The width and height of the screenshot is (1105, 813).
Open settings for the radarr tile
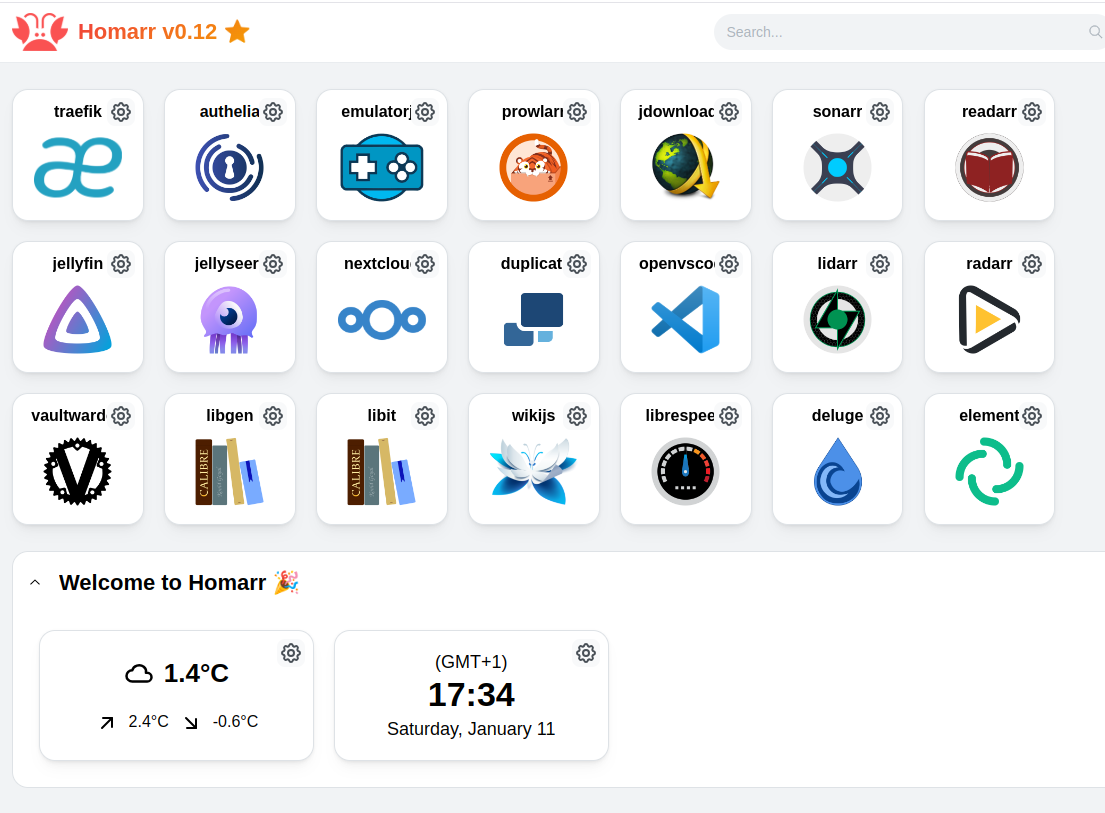pos(1032,263)
